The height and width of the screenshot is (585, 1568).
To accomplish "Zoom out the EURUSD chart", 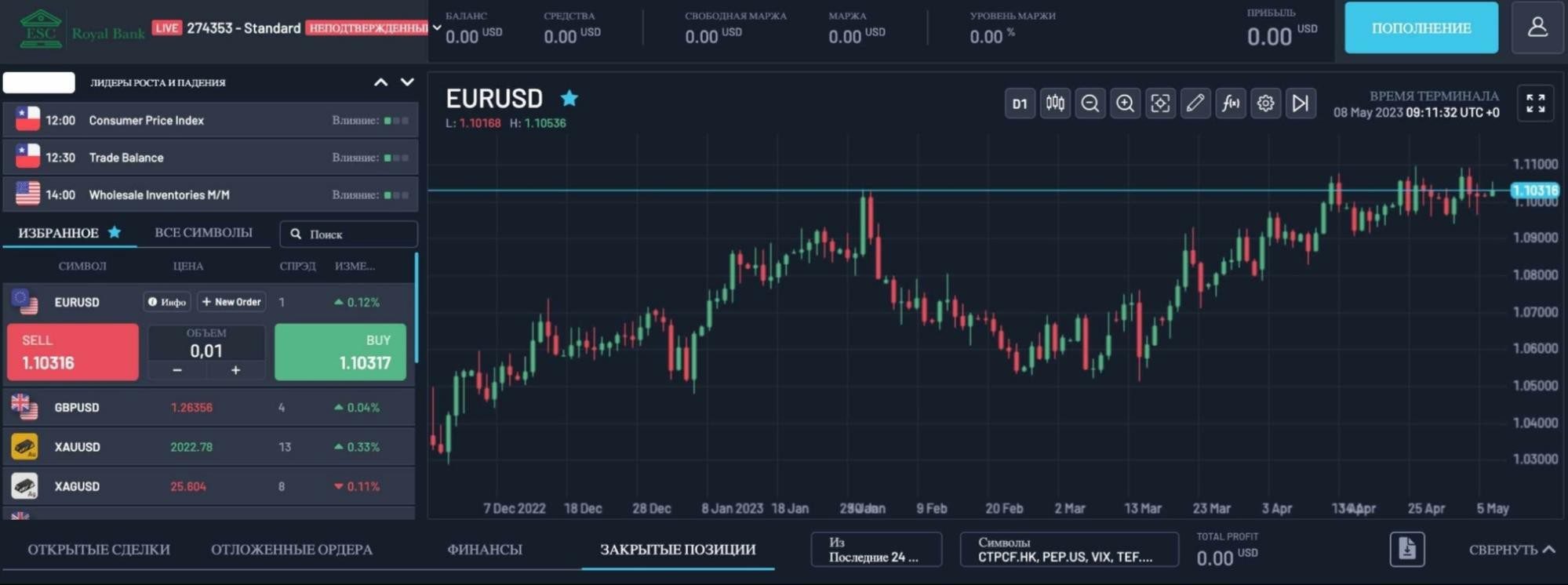I will click(x=1090, y=104).
